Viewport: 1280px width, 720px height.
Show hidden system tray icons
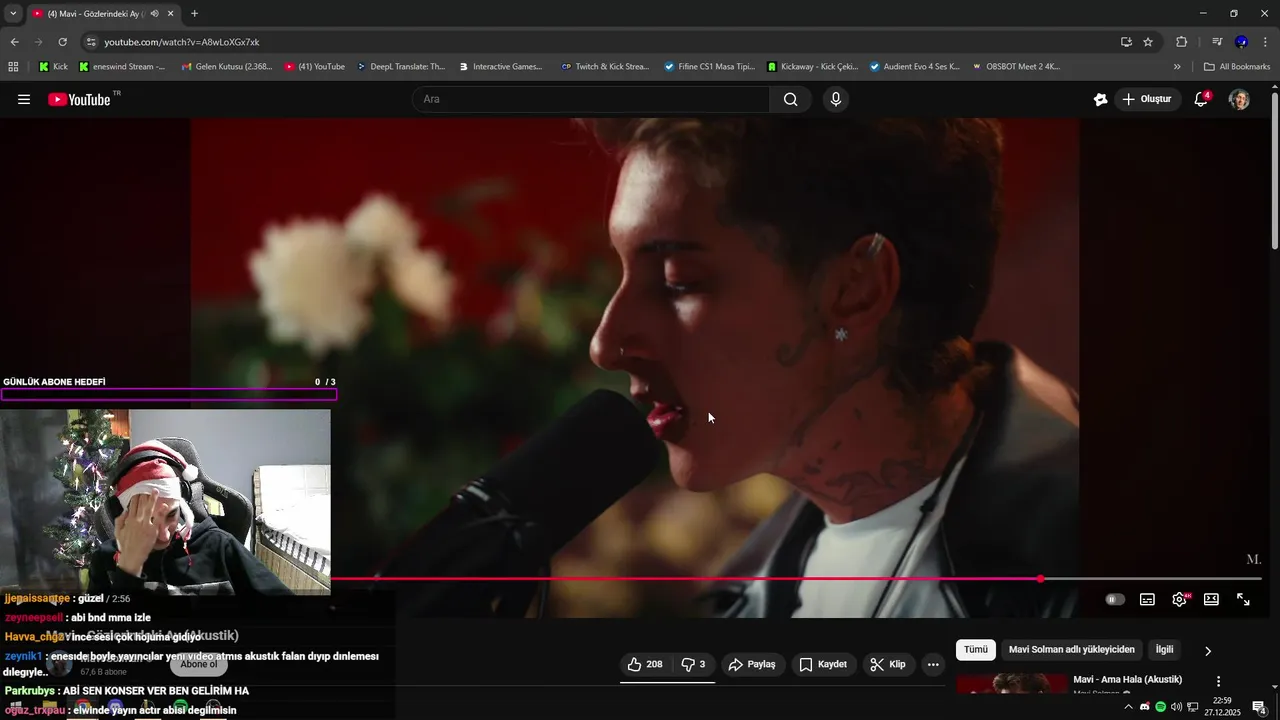(x=1129, y=707)
